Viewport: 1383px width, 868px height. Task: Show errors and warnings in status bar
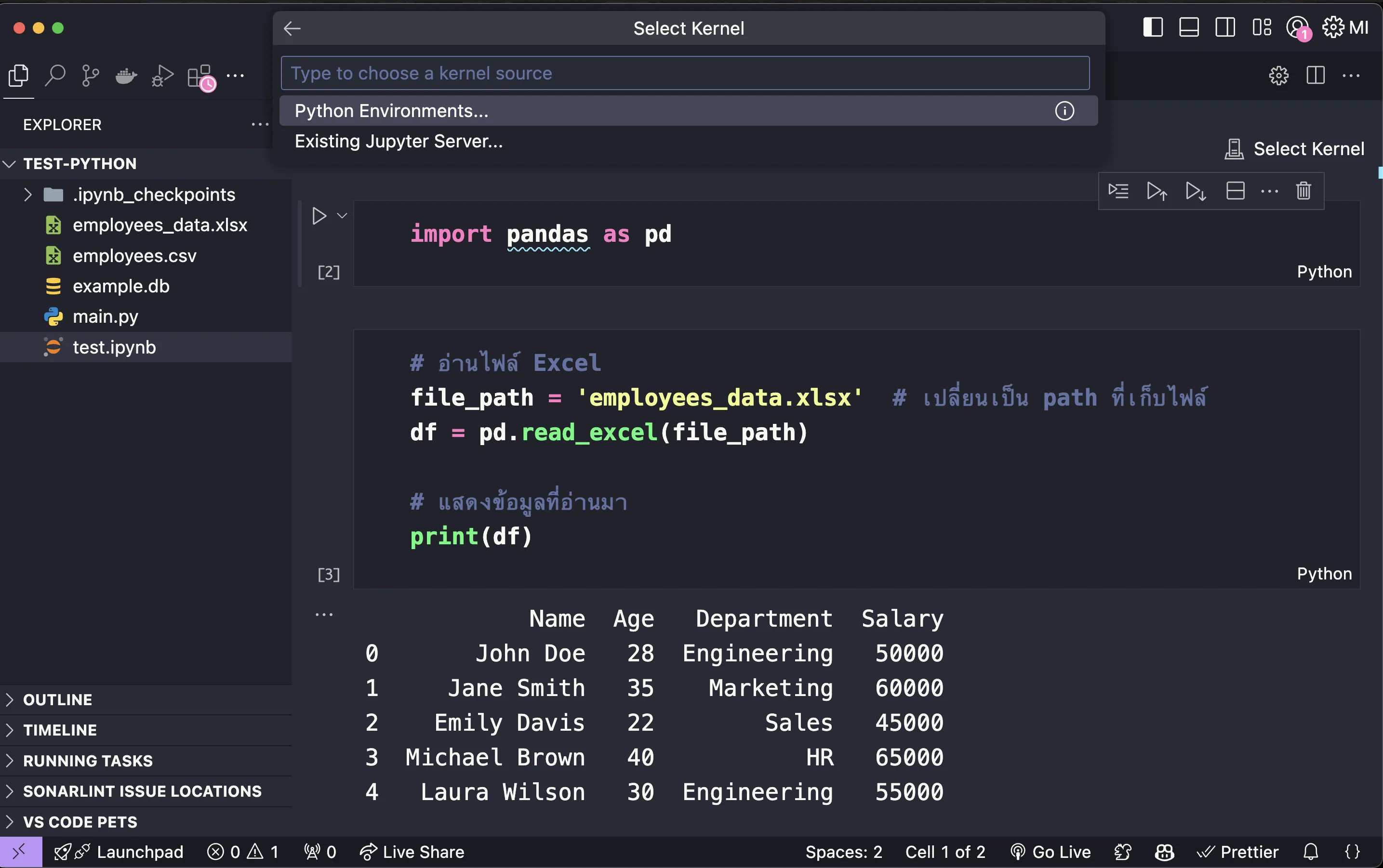pos(243,852)
